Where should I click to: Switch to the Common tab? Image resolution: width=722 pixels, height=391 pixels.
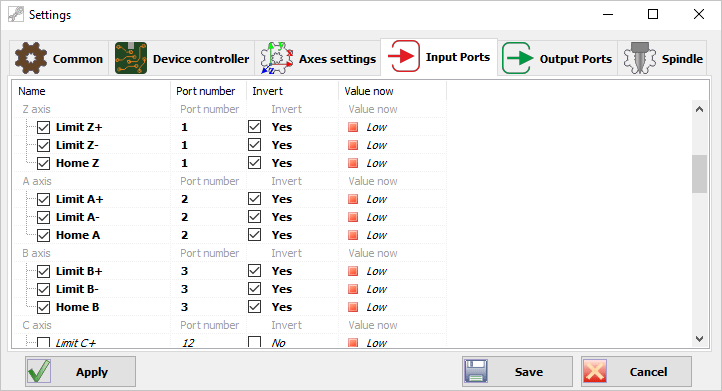pyautogui.click(x=59, y=58)
